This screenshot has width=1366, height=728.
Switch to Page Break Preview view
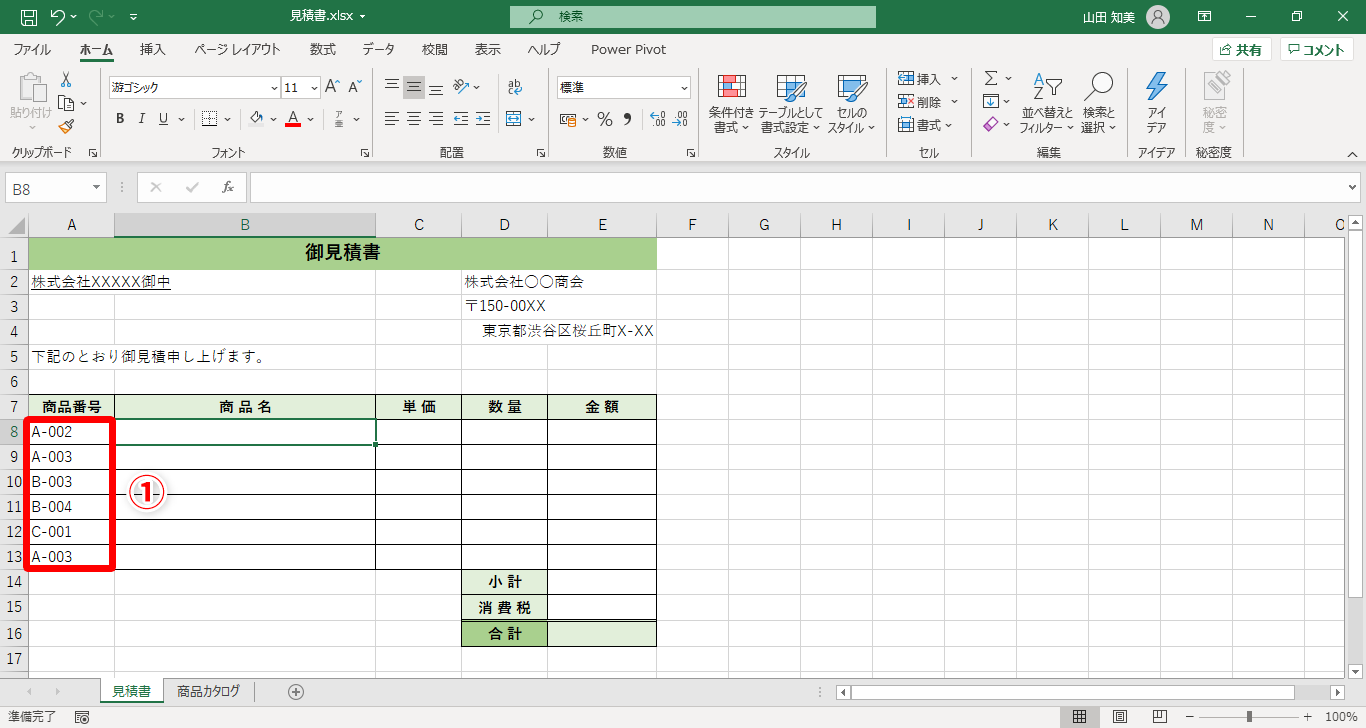point(1160,717)
